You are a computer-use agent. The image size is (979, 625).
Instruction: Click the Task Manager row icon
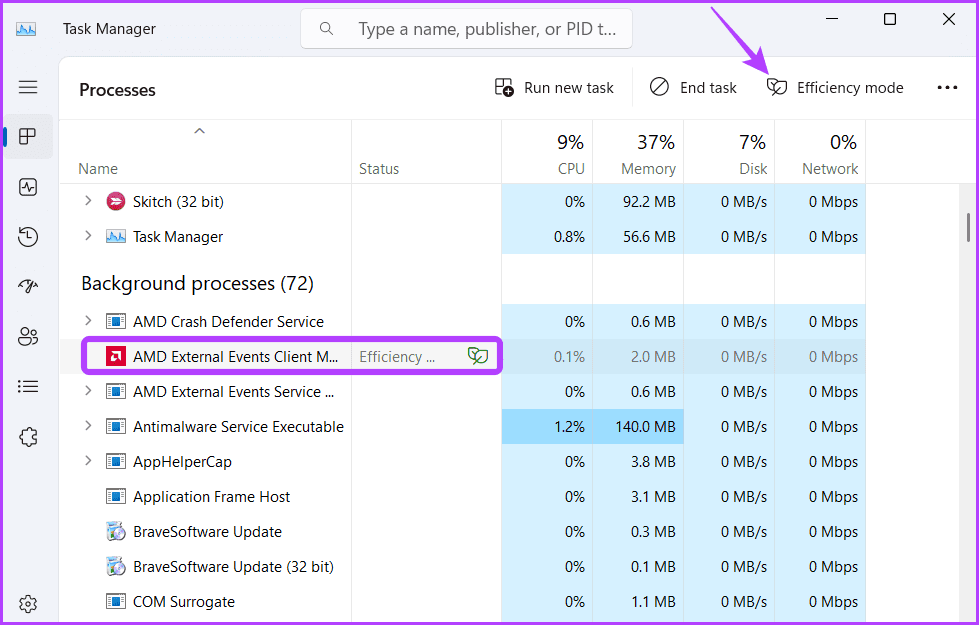[x=116, y=237]
